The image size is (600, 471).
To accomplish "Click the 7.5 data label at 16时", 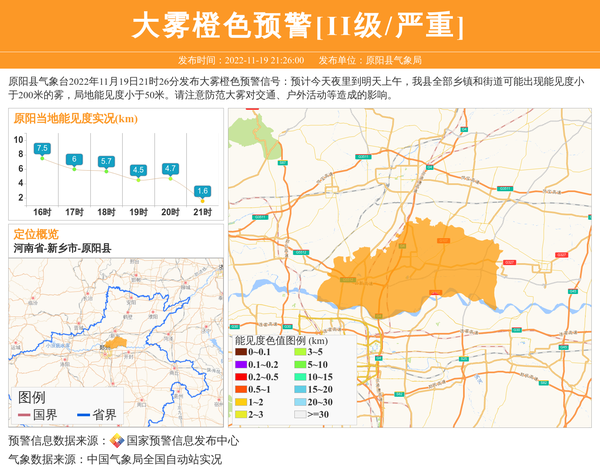I will coord(42,148).
